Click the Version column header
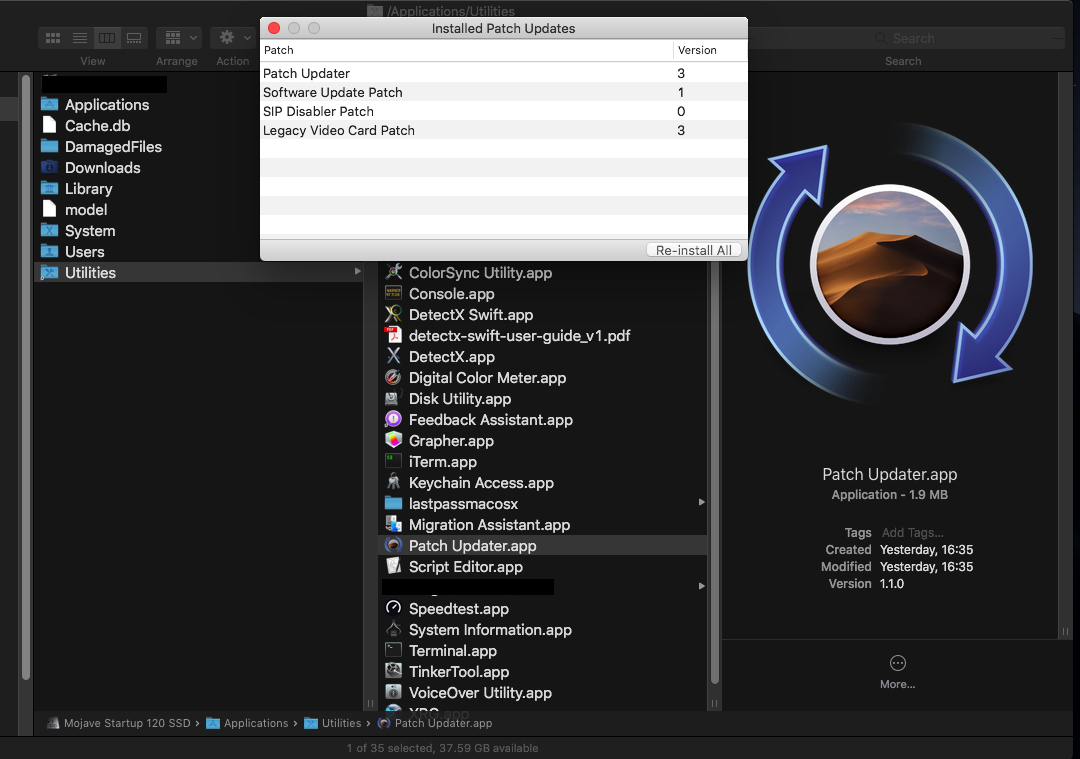 [x=710, y=50]
